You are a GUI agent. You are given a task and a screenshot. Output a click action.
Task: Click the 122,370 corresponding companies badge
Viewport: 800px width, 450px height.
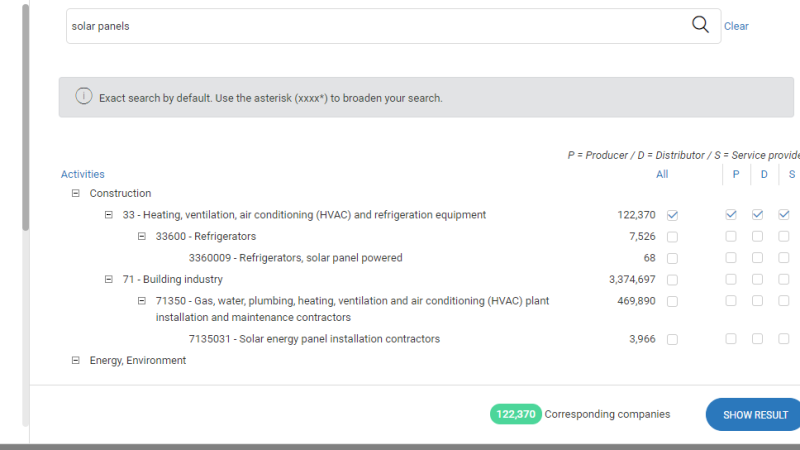coord(515,414)
